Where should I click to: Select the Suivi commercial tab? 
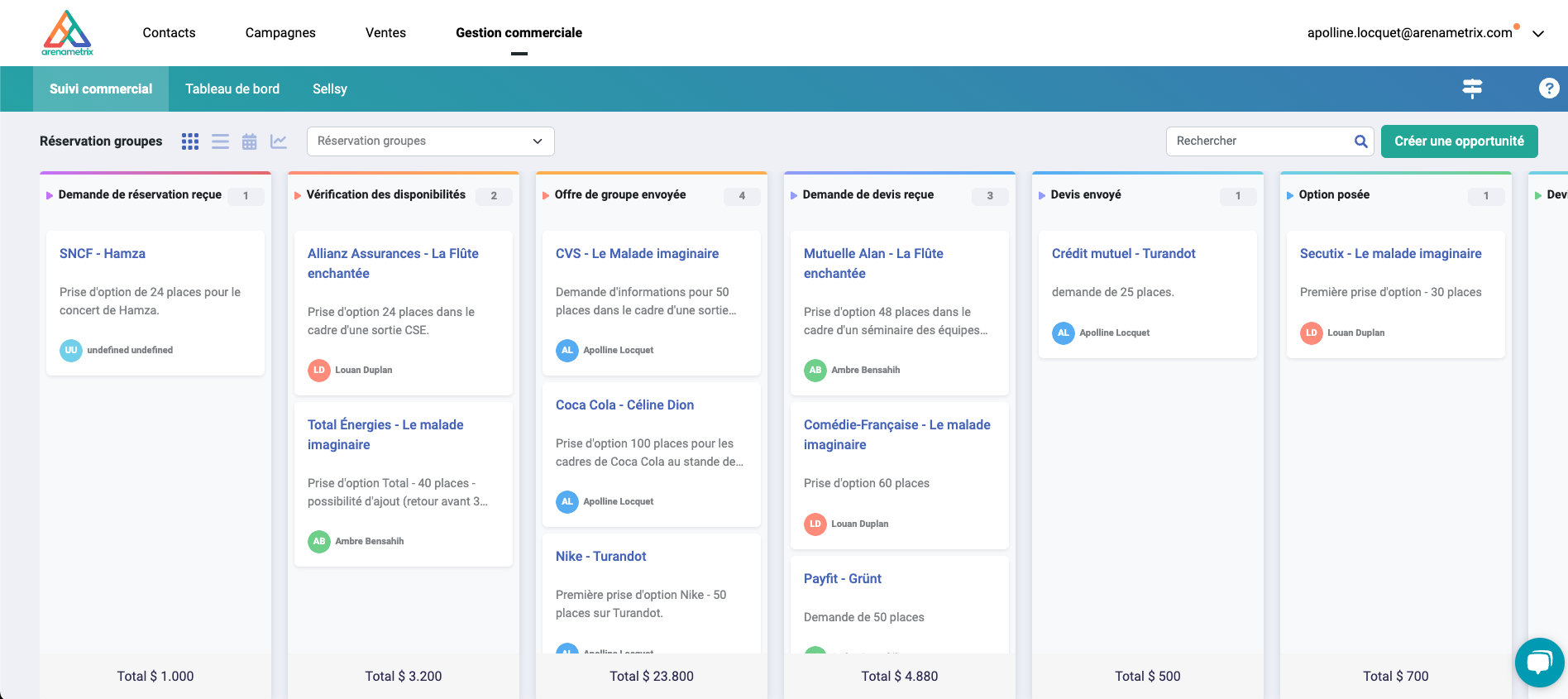tap(101, 89)
